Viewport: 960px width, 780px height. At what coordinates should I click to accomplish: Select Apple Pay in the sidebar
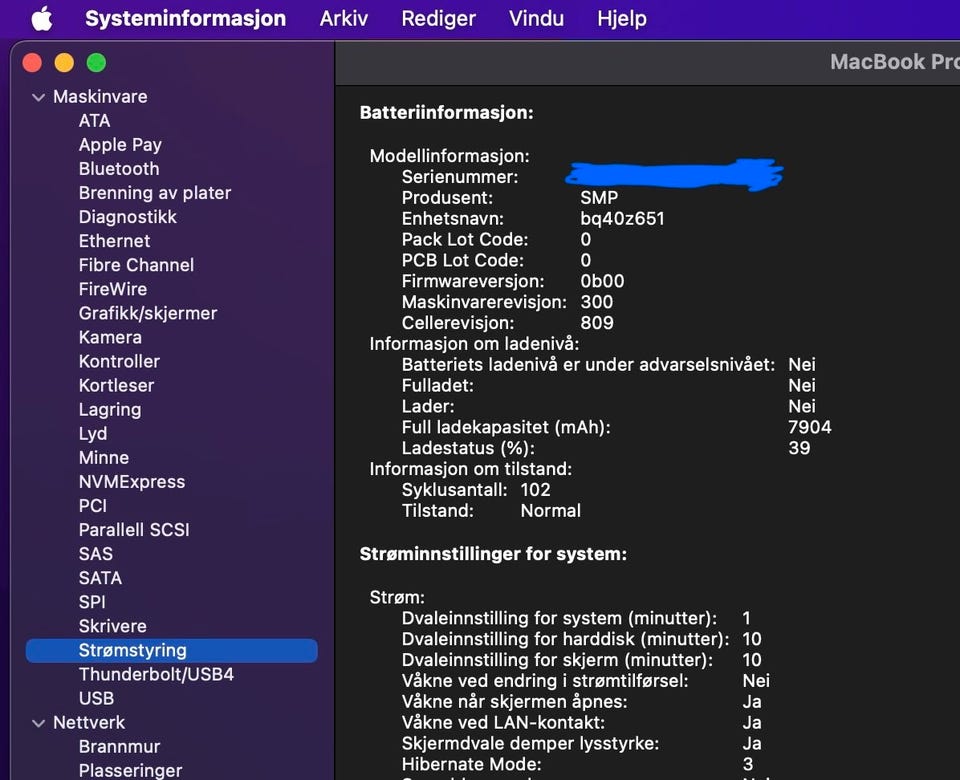point(120,145)
